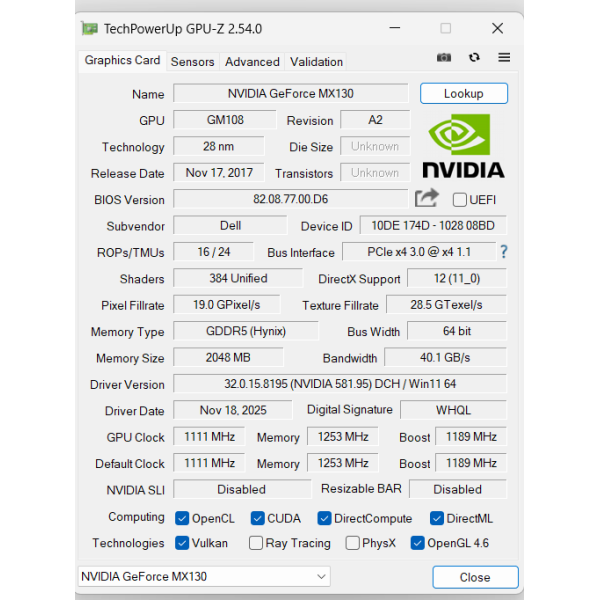This screenshot has height=600, width=600.
Task: Click the refresh icon
Action: [474, 57]
